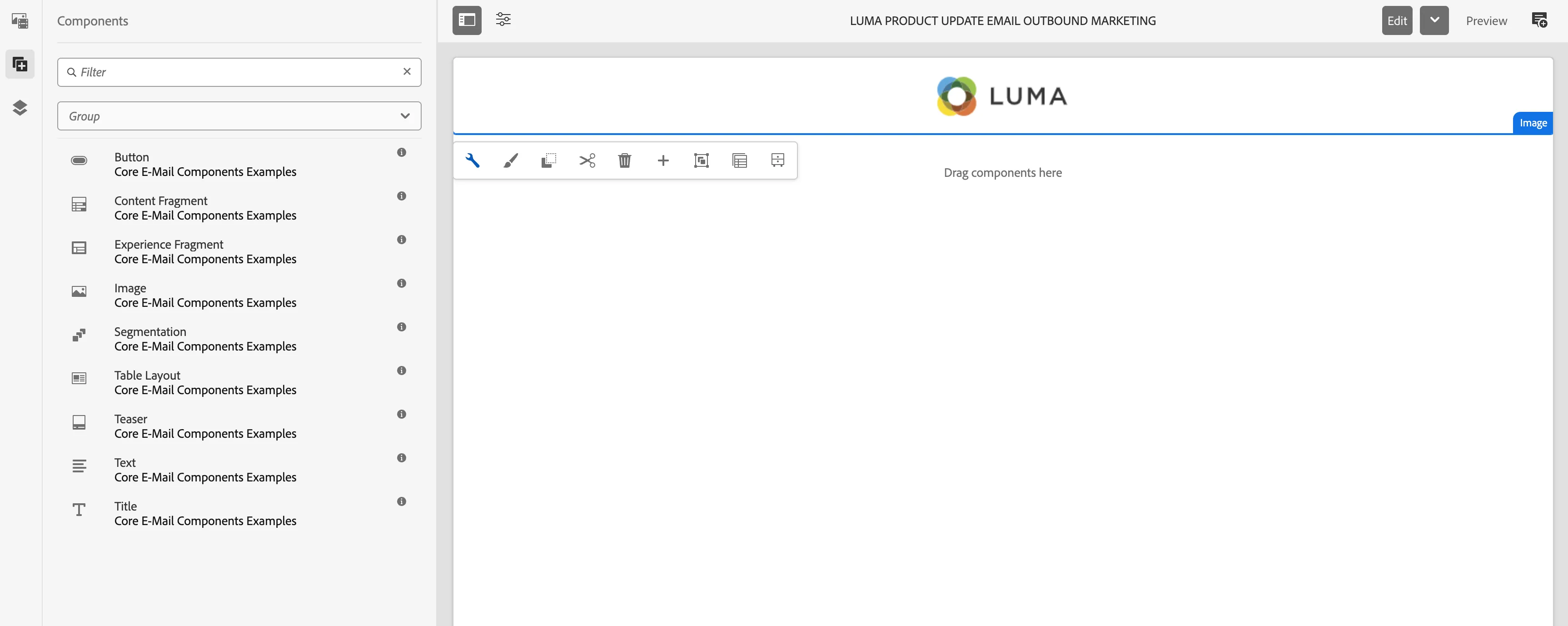
Task: Toggle the side panel button
Action: (x=467, y=20)
